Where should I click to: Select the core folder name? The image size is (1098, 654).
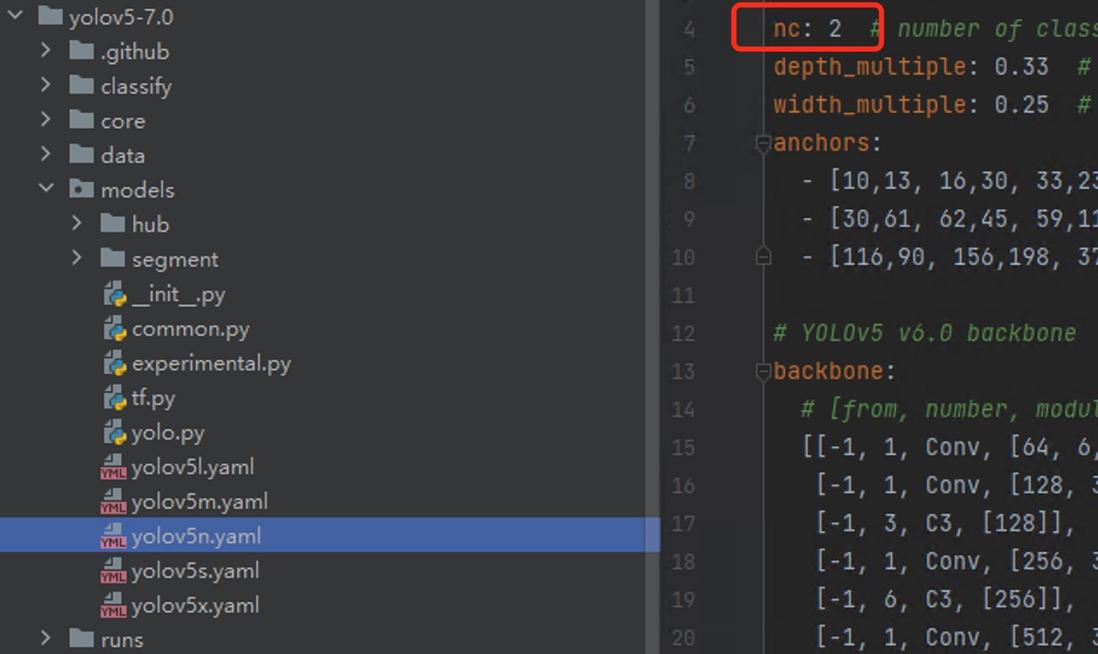click(123, 121)
